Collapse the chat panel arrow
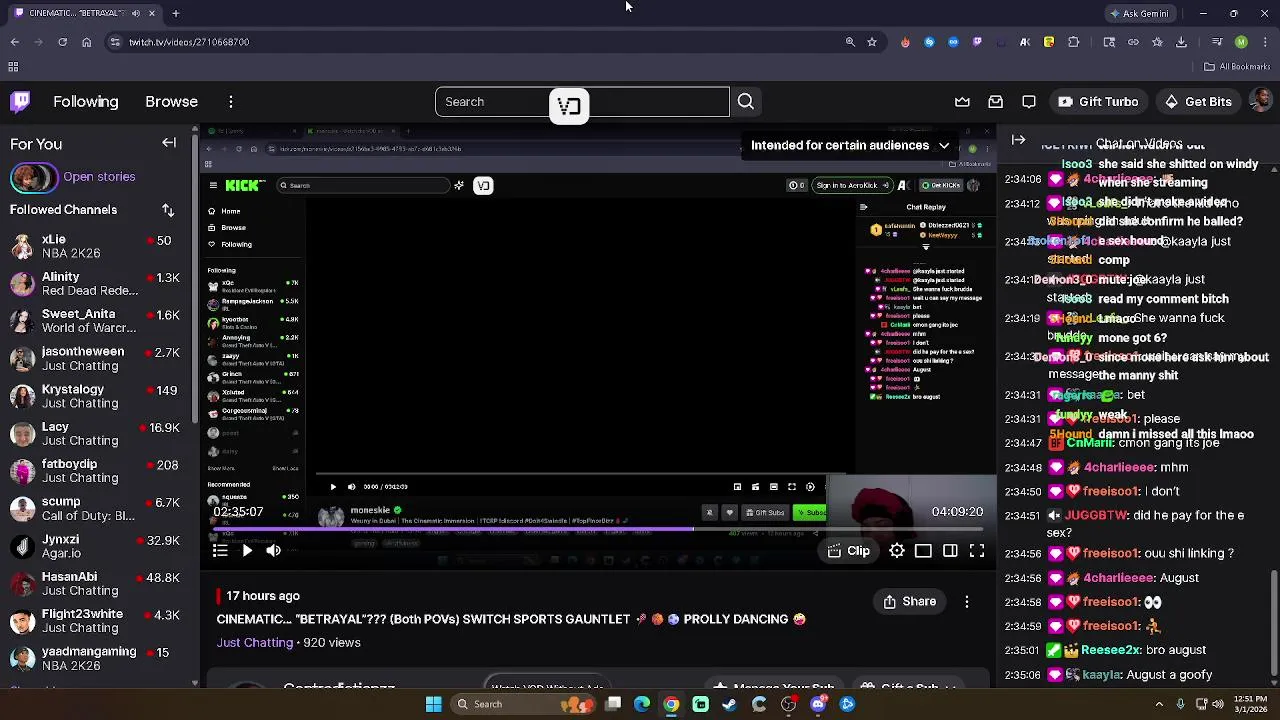1280x720 pixels. [1018, 140]
